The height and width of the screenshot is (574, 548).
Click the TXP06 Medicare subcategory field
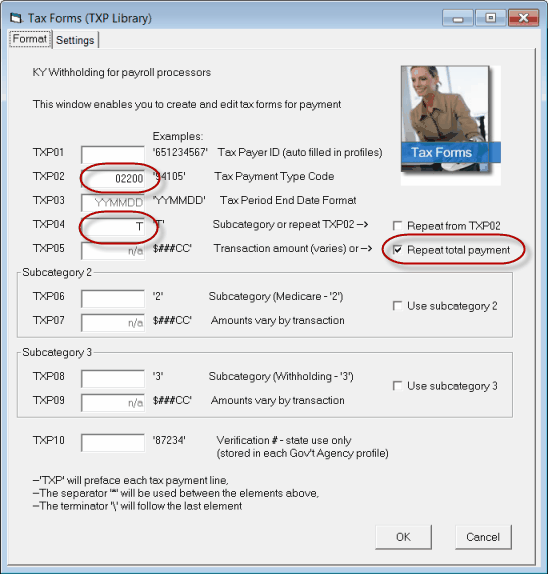113,299
